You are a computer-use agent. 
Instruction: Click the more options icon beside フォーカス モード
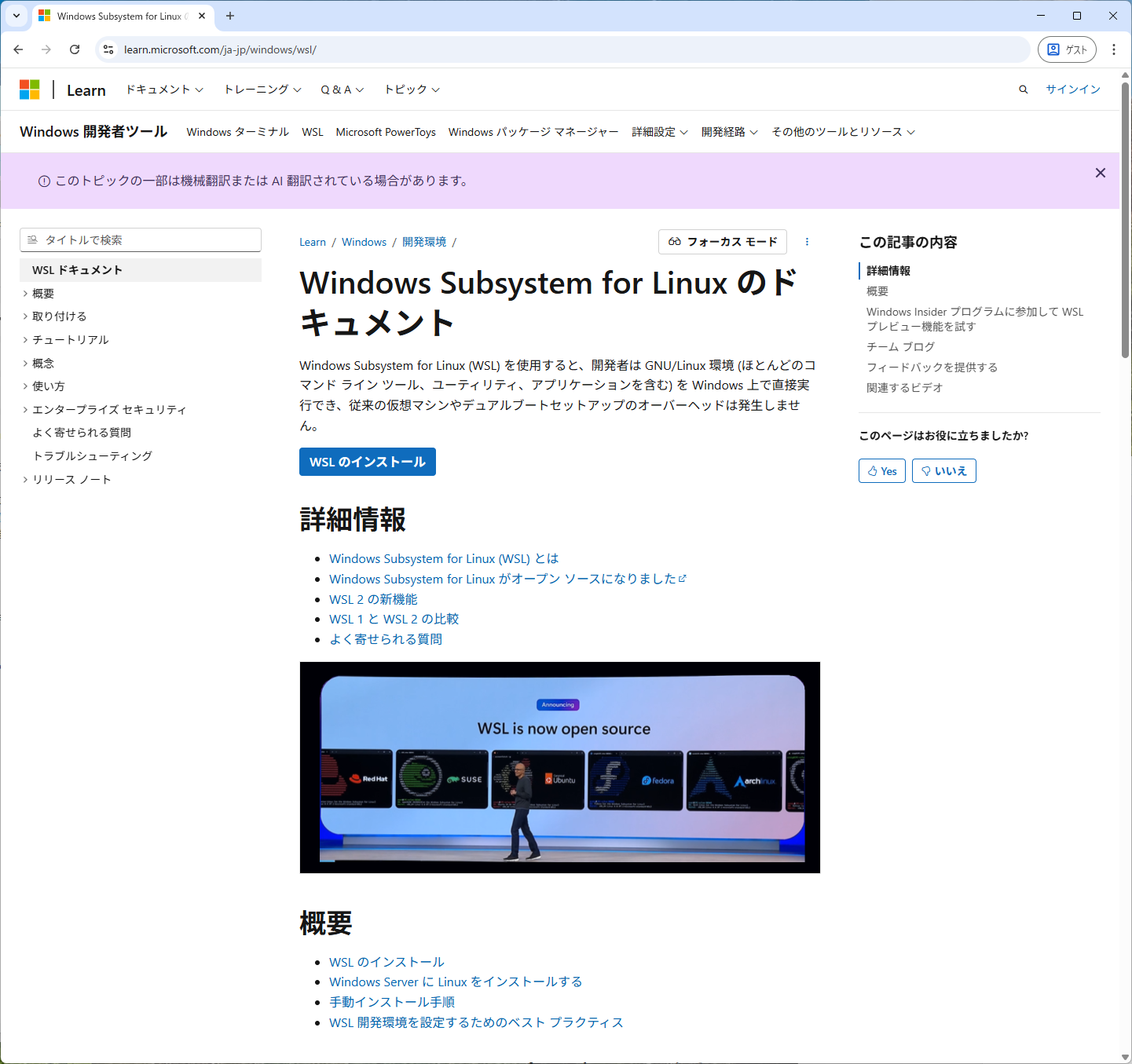pos(807,242)
